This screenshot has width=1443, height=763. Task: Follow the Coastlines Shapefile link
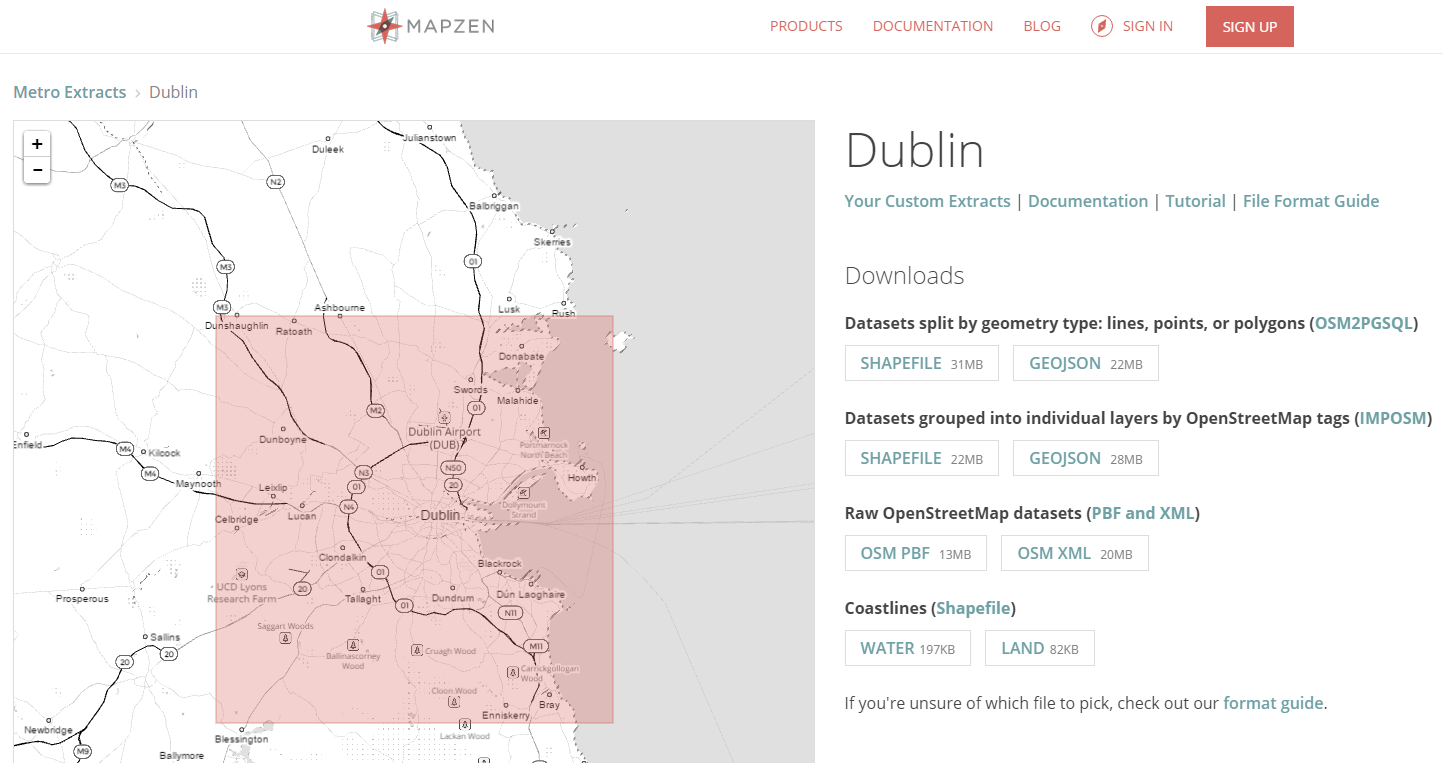click(974, 608)
